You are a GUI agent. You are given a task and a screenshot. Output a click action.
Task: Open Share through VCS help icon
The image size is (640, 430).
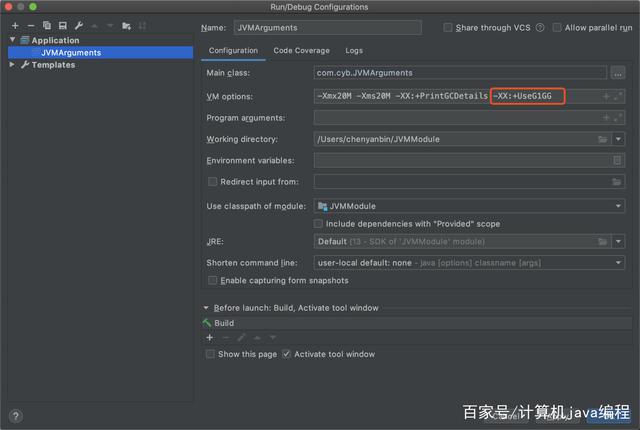[x=540, y=28]
